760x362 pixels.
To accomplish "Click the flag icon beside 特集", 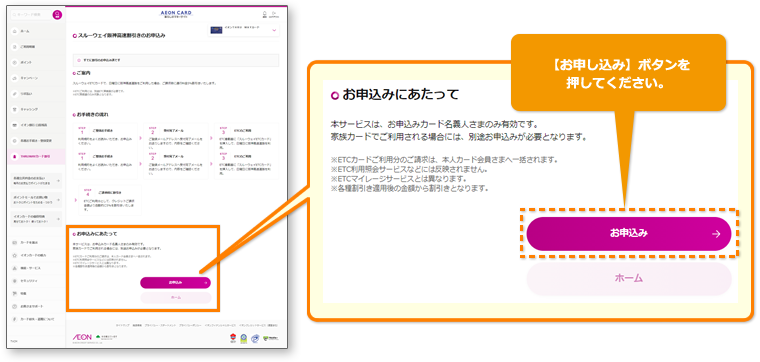I will [x=15, y=293].
